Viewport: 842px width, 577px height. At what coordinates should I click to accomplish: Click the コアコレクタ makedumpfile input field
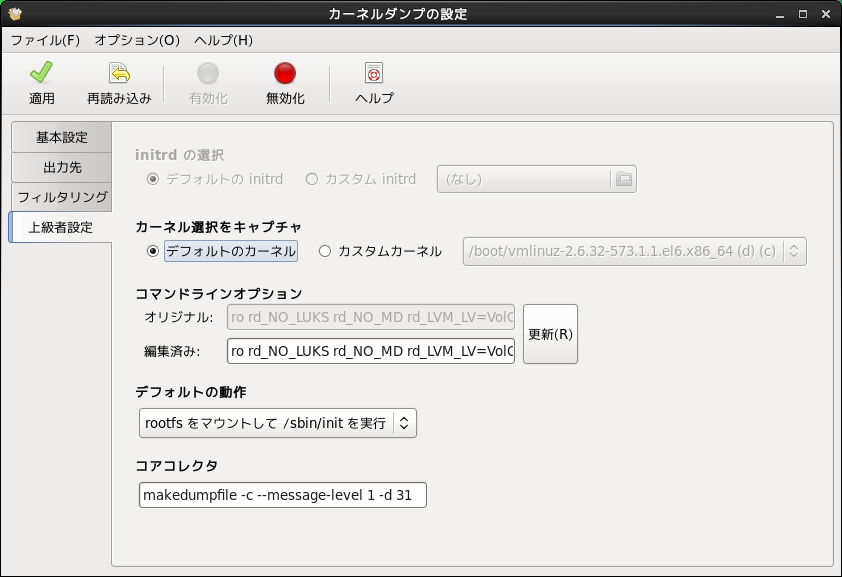pos(283,495)
